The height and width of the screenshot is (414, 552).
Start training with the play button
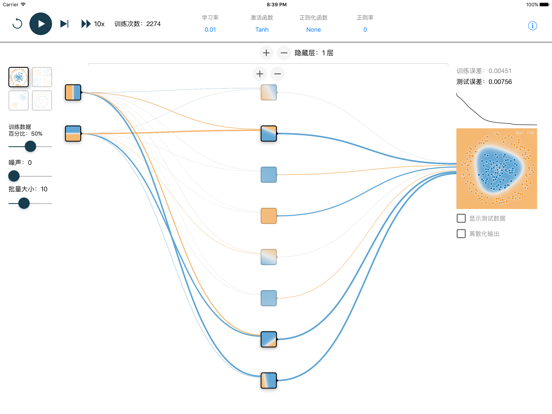40,24
